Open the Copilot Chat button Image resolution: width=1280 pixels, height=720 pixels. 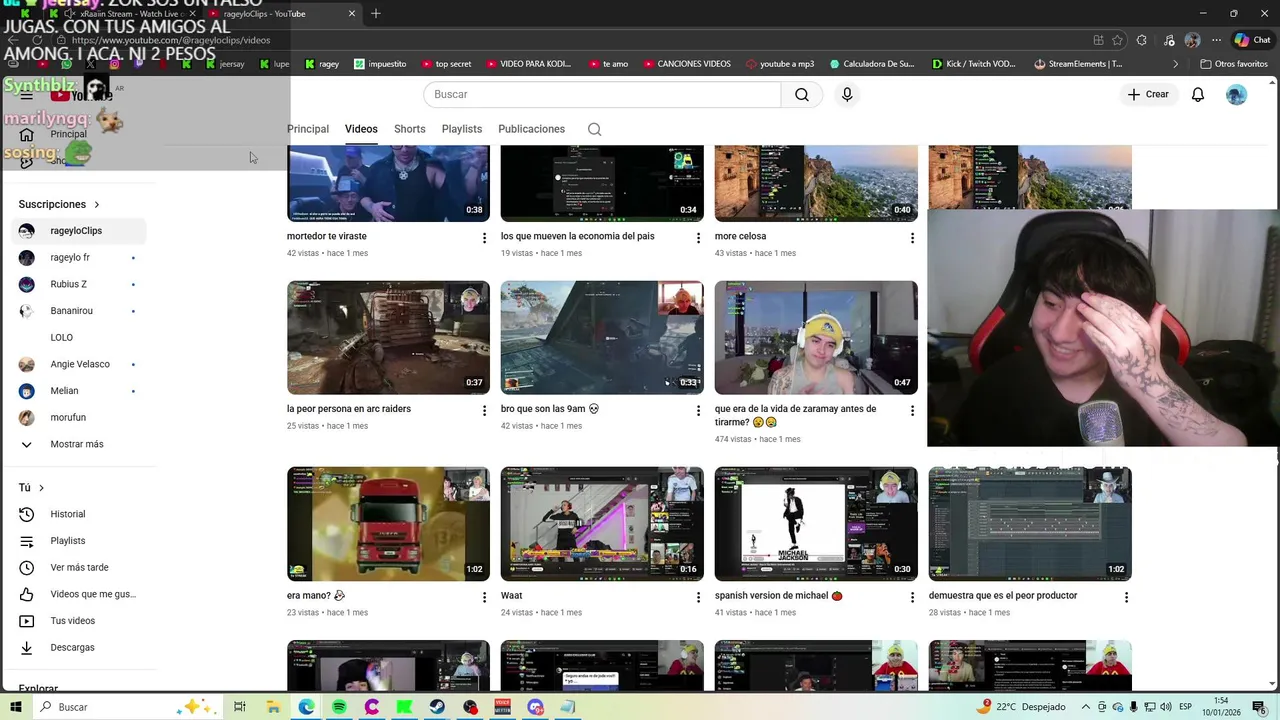(1252, 40)
